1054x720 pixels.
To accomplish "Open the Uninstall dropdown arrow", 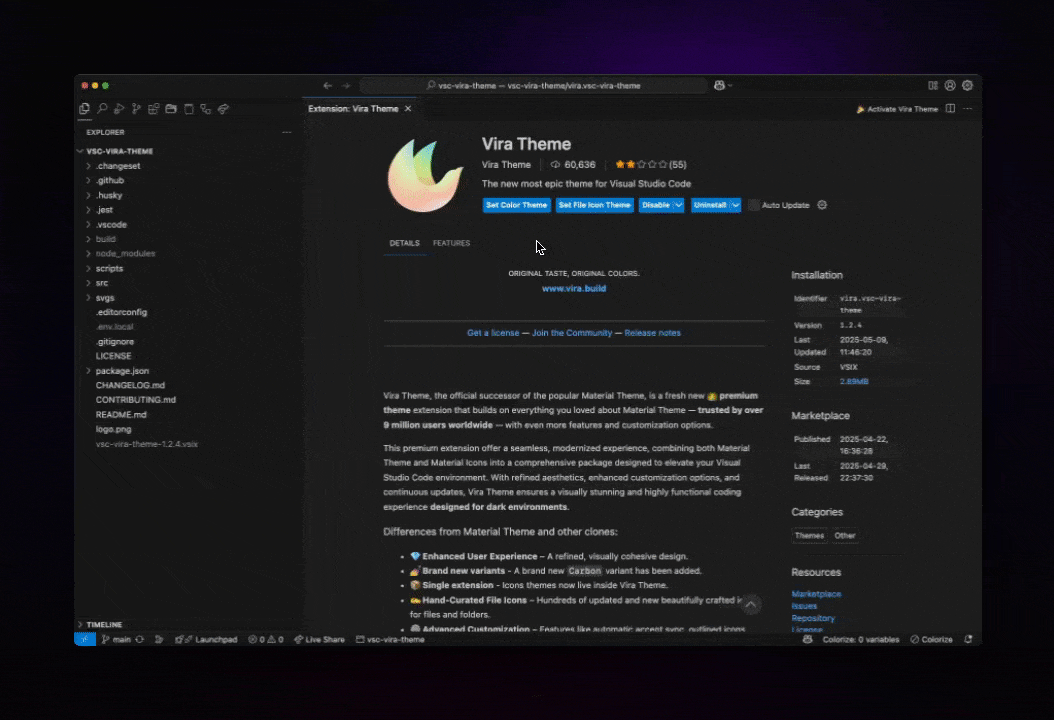I will (736, 205).
